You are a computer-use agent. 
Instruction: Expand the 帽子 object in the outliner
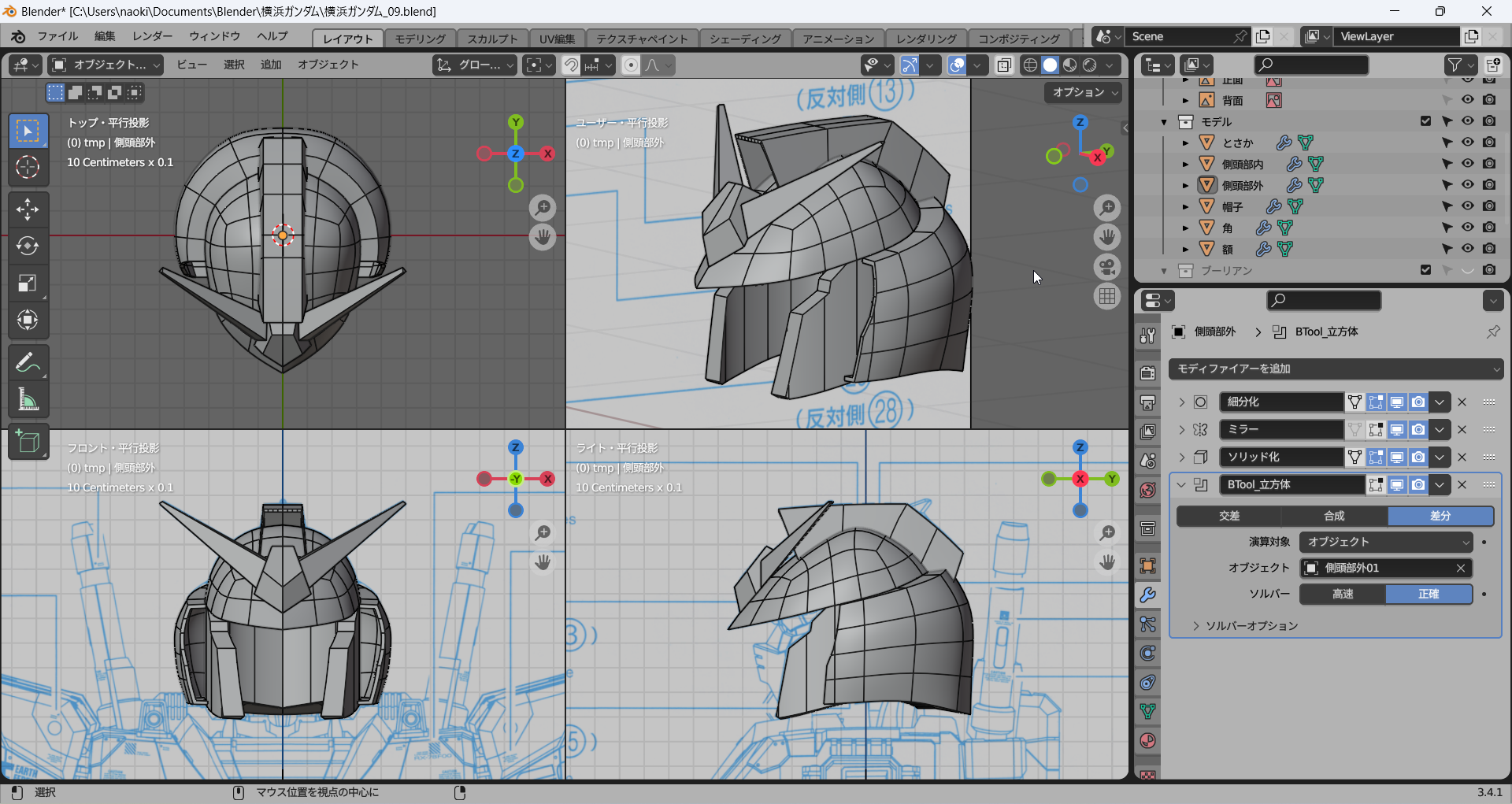tap(1185, 207)
